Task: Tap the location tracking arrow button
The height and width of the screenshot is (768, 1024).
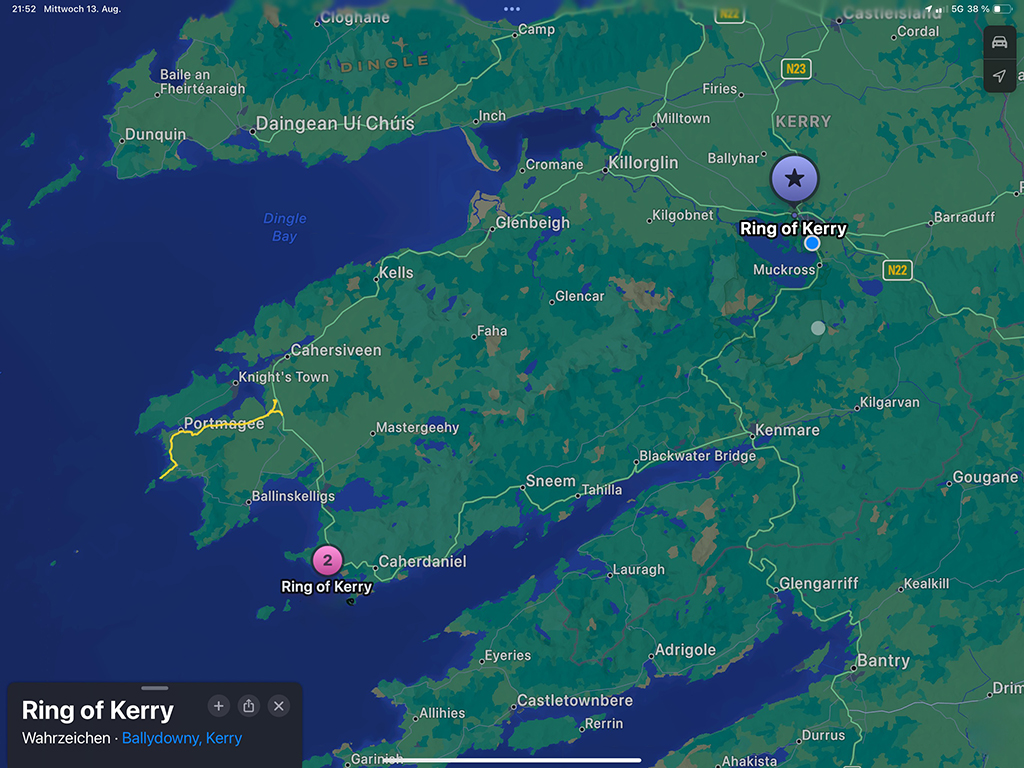Action: [x=999, y=76]
